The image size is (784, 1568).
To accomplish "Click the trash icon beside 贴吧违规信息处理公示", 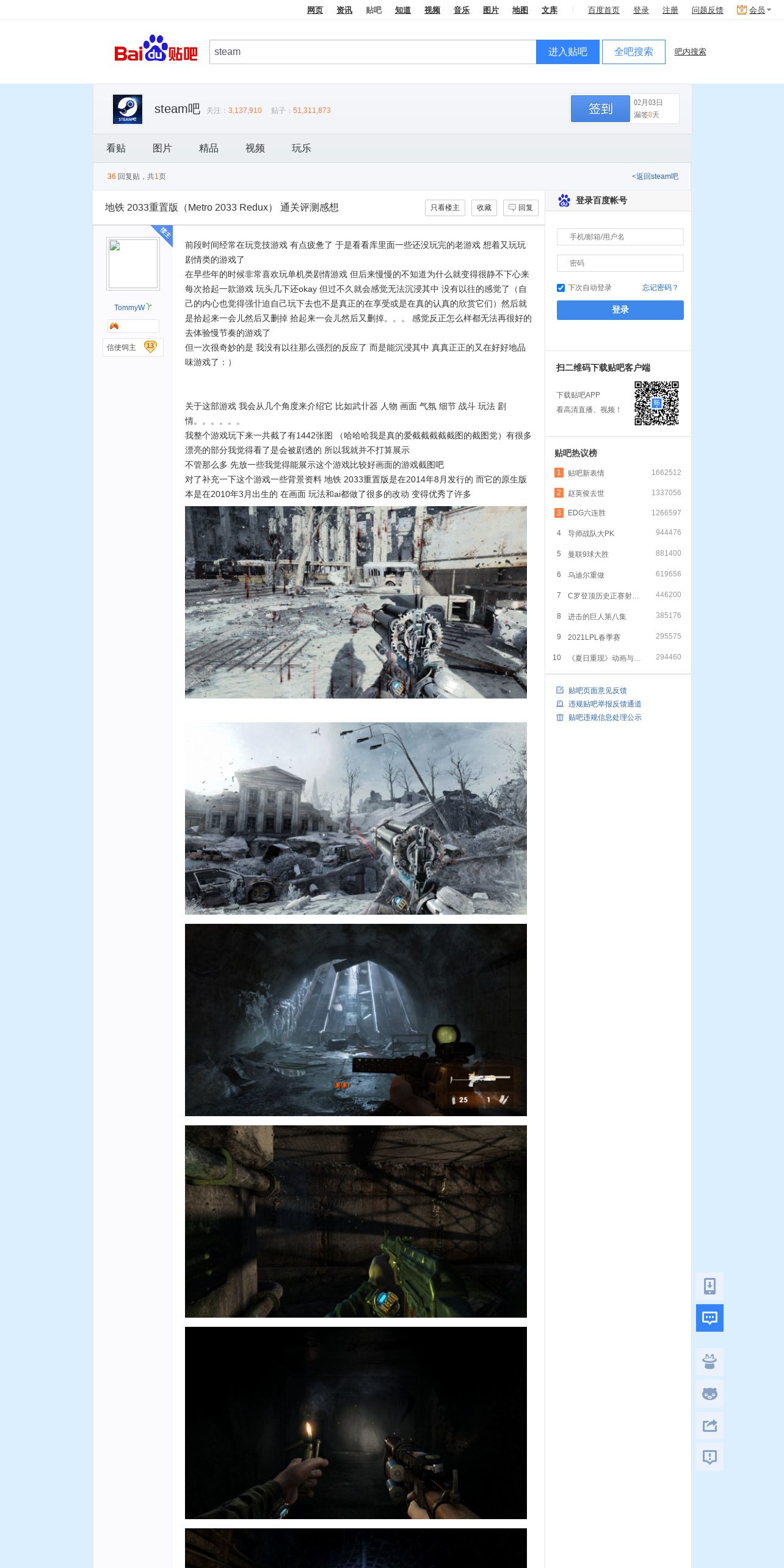I will click(x=560, y=717).
